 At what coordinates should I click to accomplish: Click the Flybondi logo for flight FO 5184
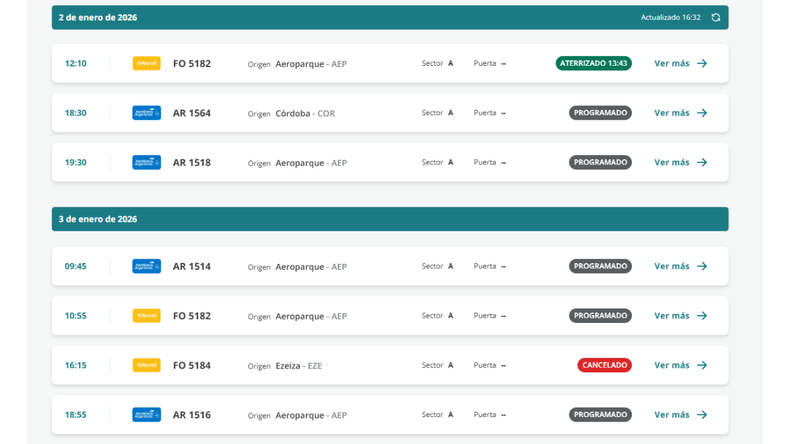tap(146, 365)
